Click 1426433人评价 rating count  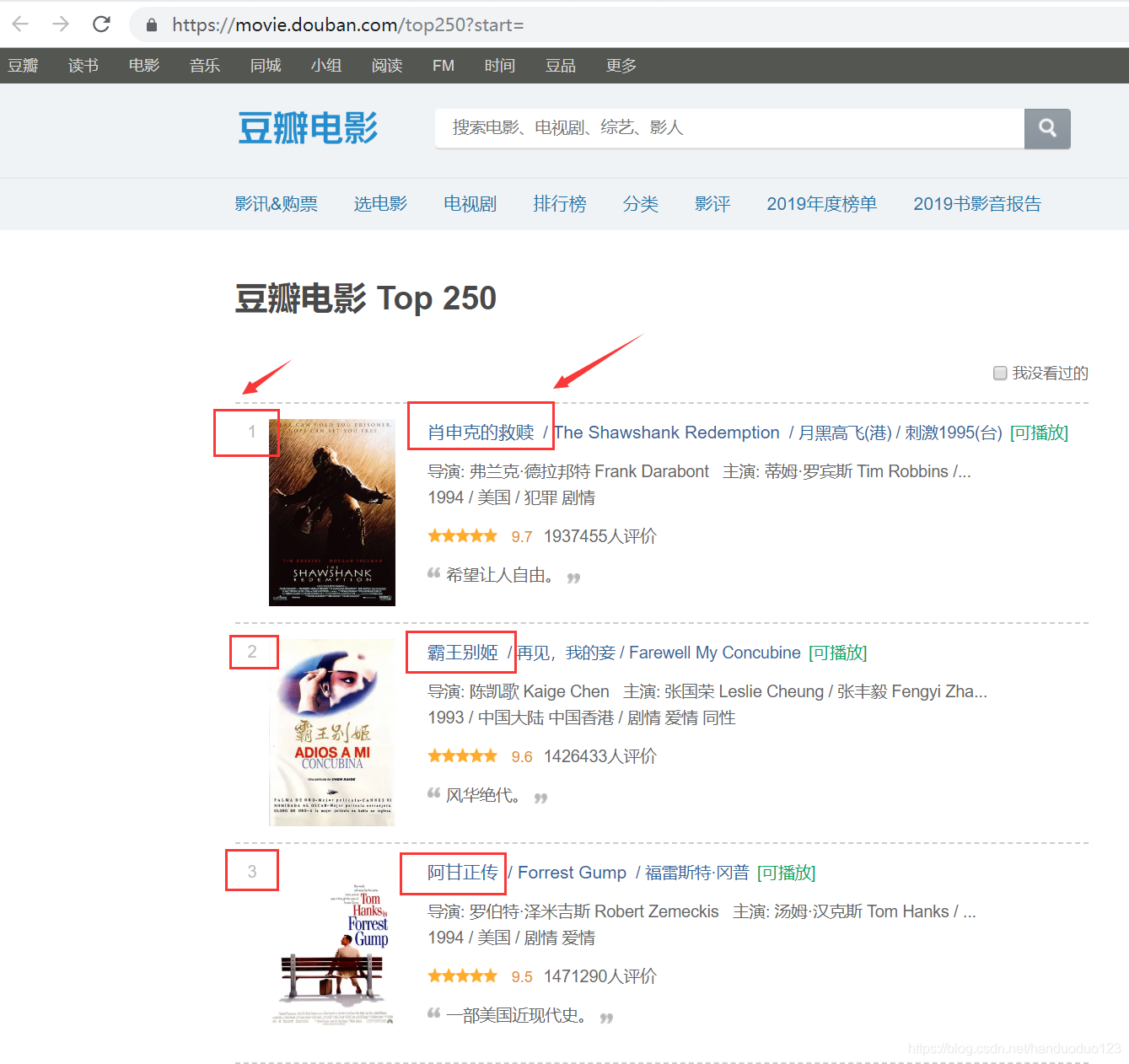click(x=600, y=756)
